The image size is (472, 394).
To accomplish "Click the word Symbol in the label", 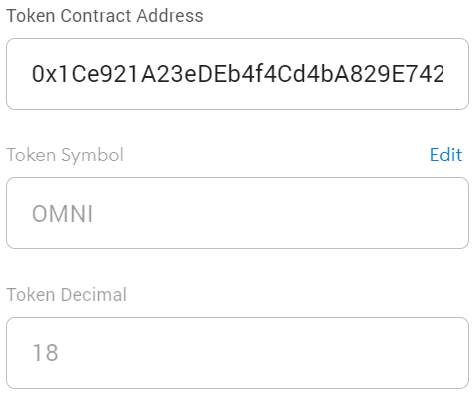I will coord(92,155).
